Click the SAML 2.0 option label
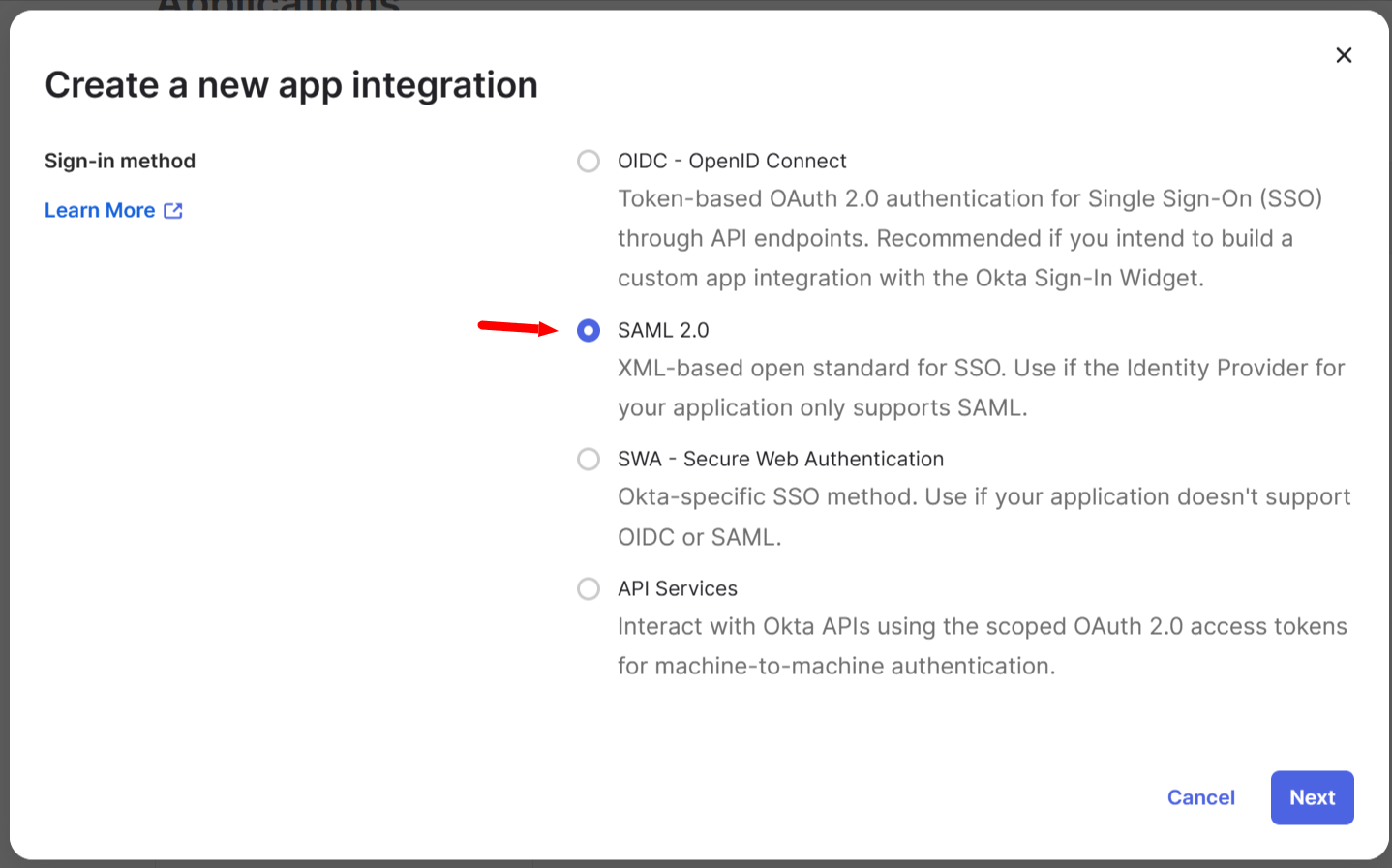The width and height of the screenshot is (1392, 868). pos(663,331)
